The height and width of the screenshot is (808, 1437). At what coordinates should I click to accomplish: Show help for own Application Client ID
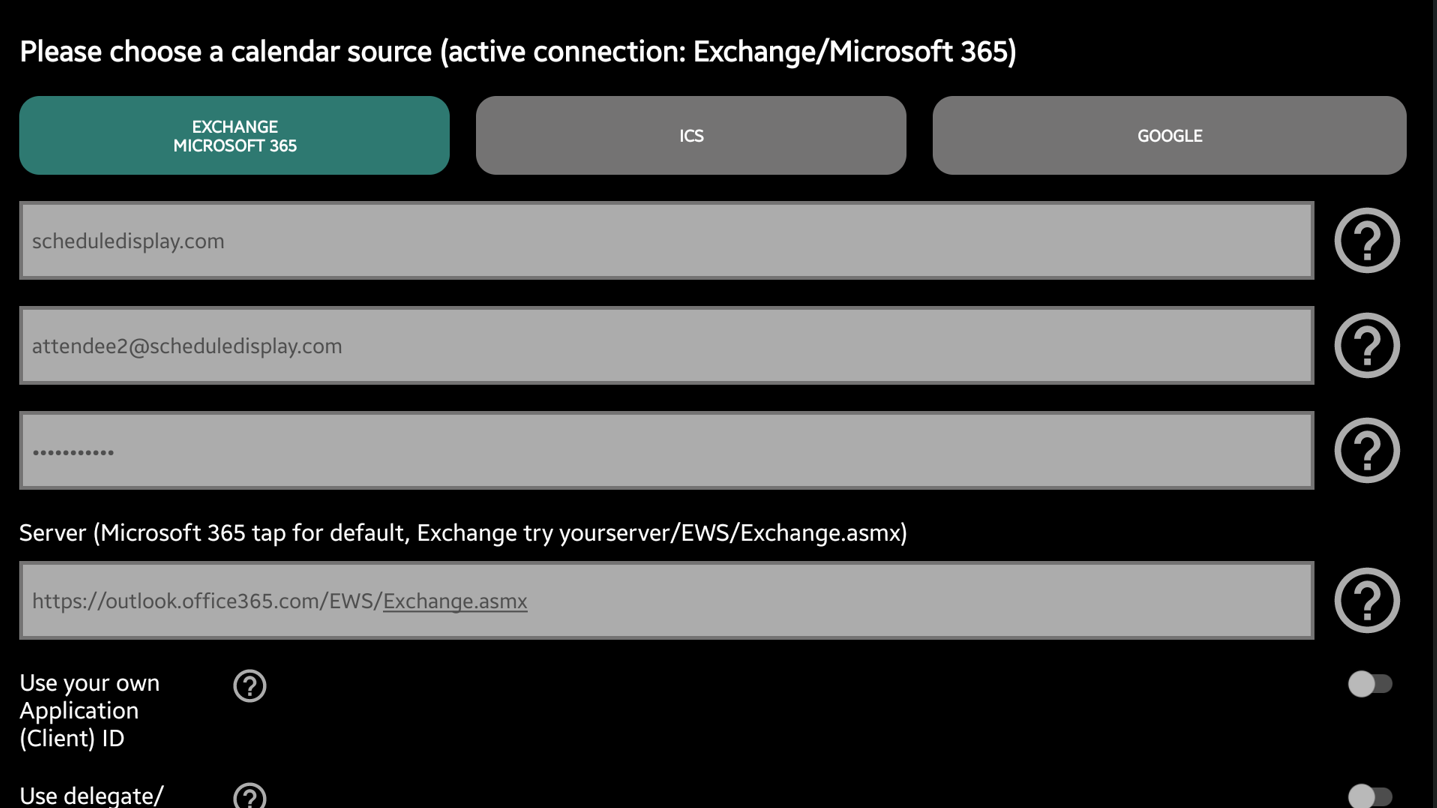(250, 686)
